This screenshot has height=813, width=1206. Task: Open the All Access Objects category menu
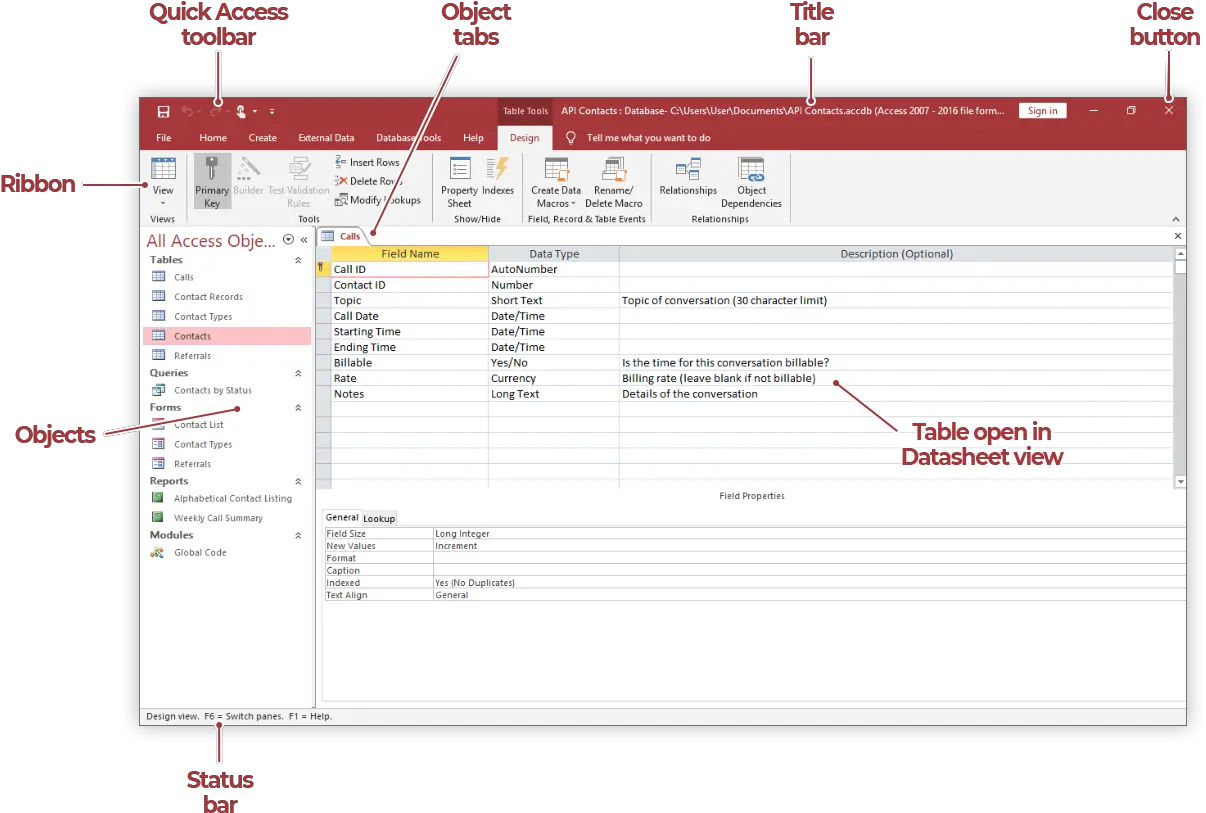point(288,240)
